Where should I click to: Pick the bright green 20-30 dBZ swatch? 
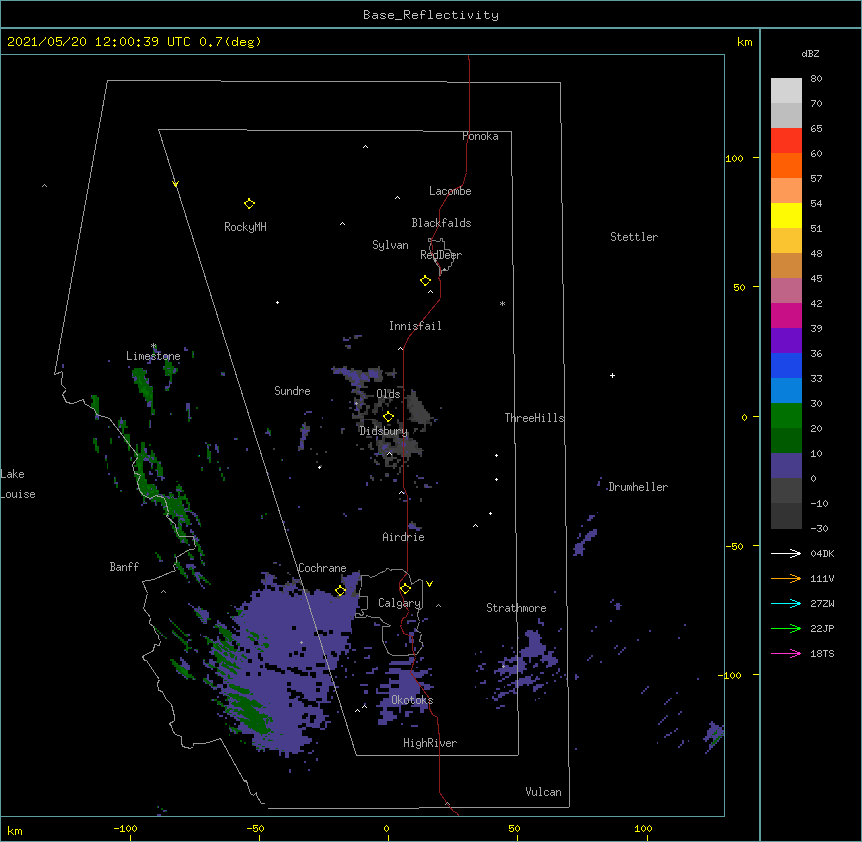tap(786, 416)
